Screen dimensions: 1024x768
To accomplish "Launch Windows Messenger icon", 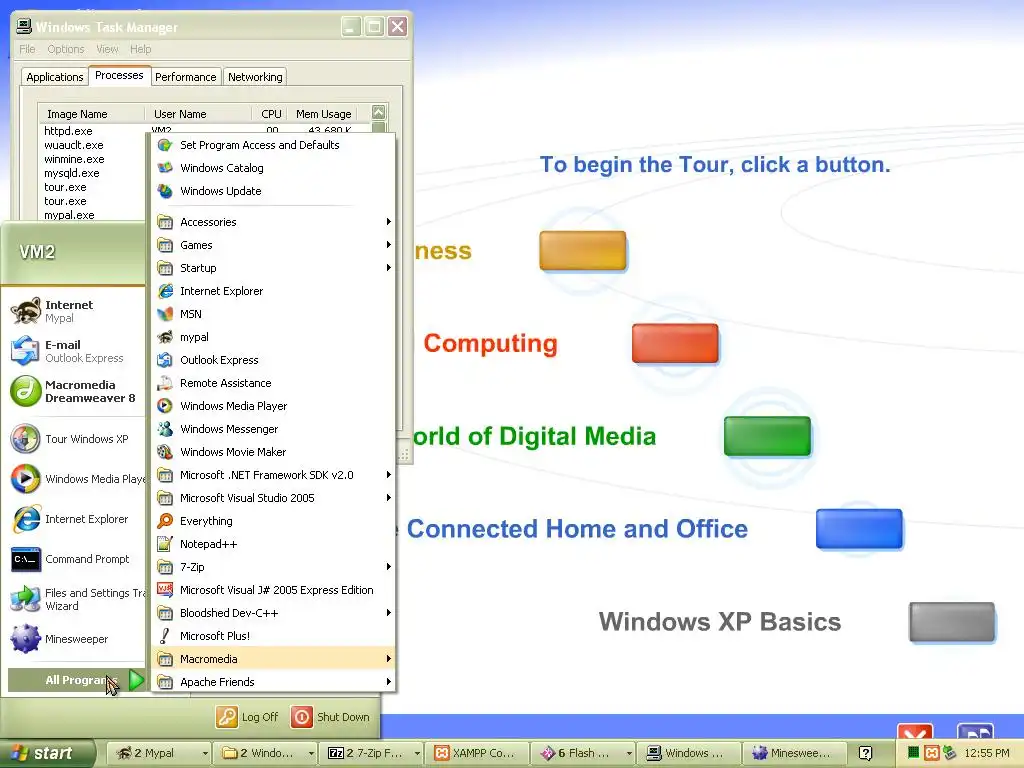I will [165, 428].
